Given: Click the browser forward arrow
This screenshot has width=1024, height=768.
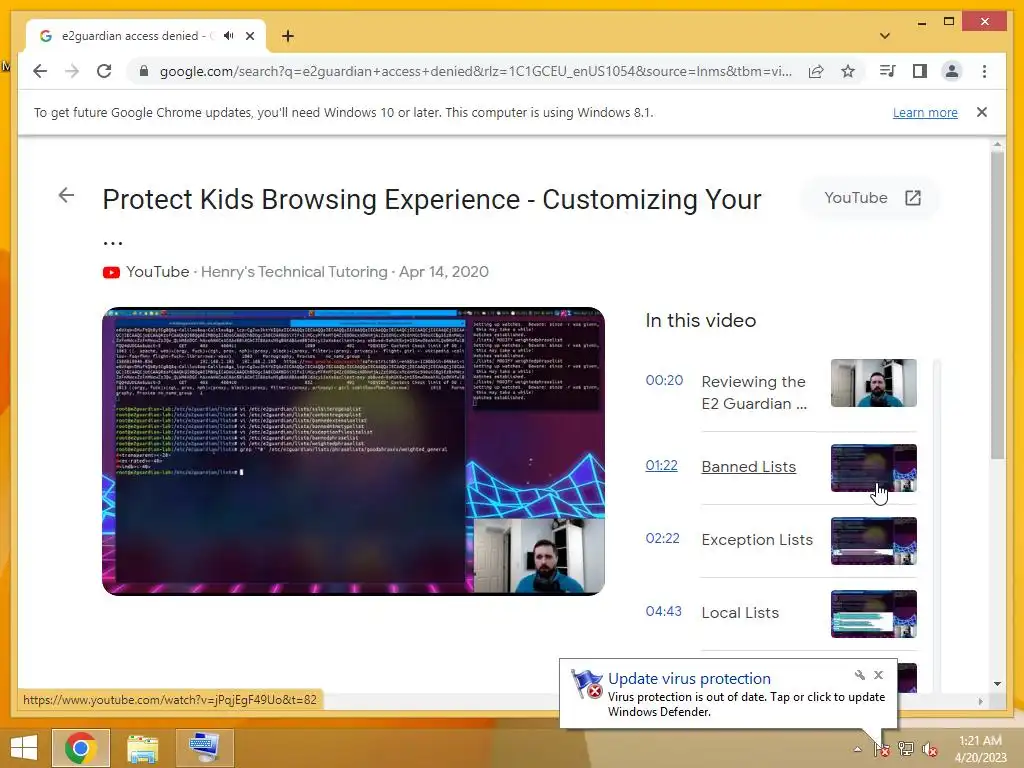Looking at the screenshot, I should click(72, 71).
